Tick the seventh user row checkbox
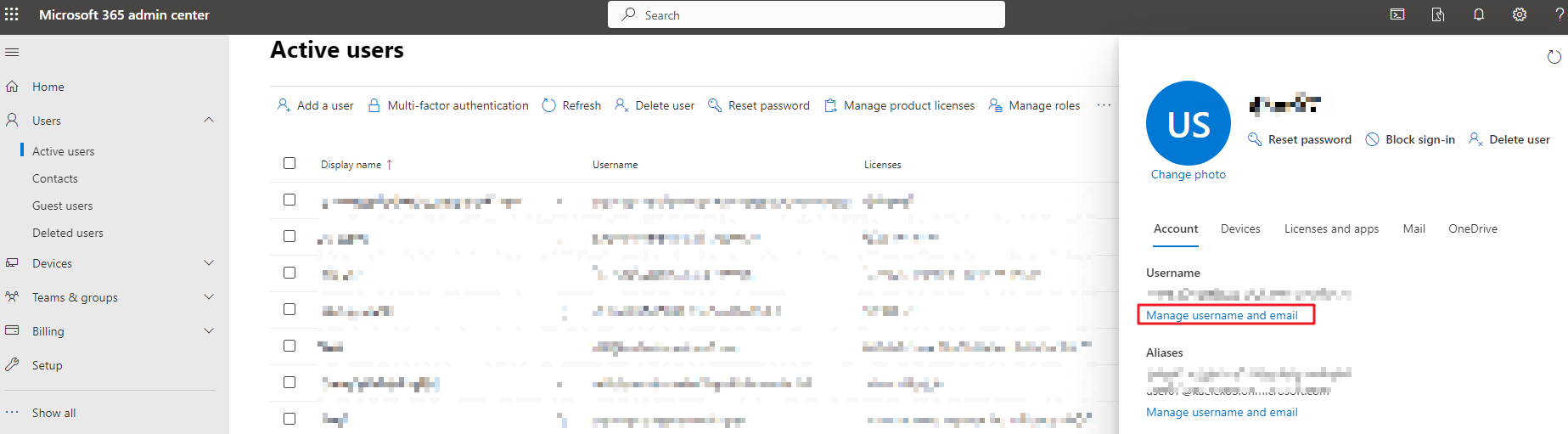The height and width of the screenshot is (434, 1568). [x=289, y=419]
